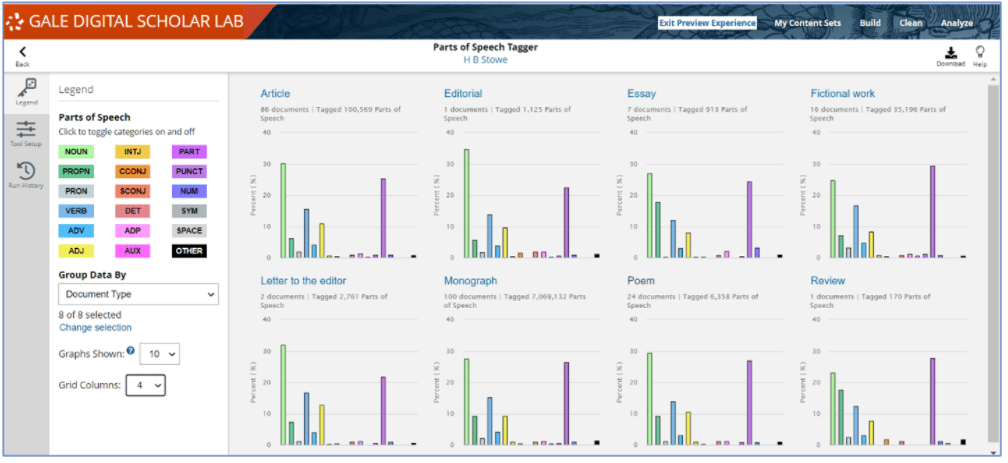Go to the Analyze menu item
Viewport: 1008px width, 463px height.
tap(956, 23)
